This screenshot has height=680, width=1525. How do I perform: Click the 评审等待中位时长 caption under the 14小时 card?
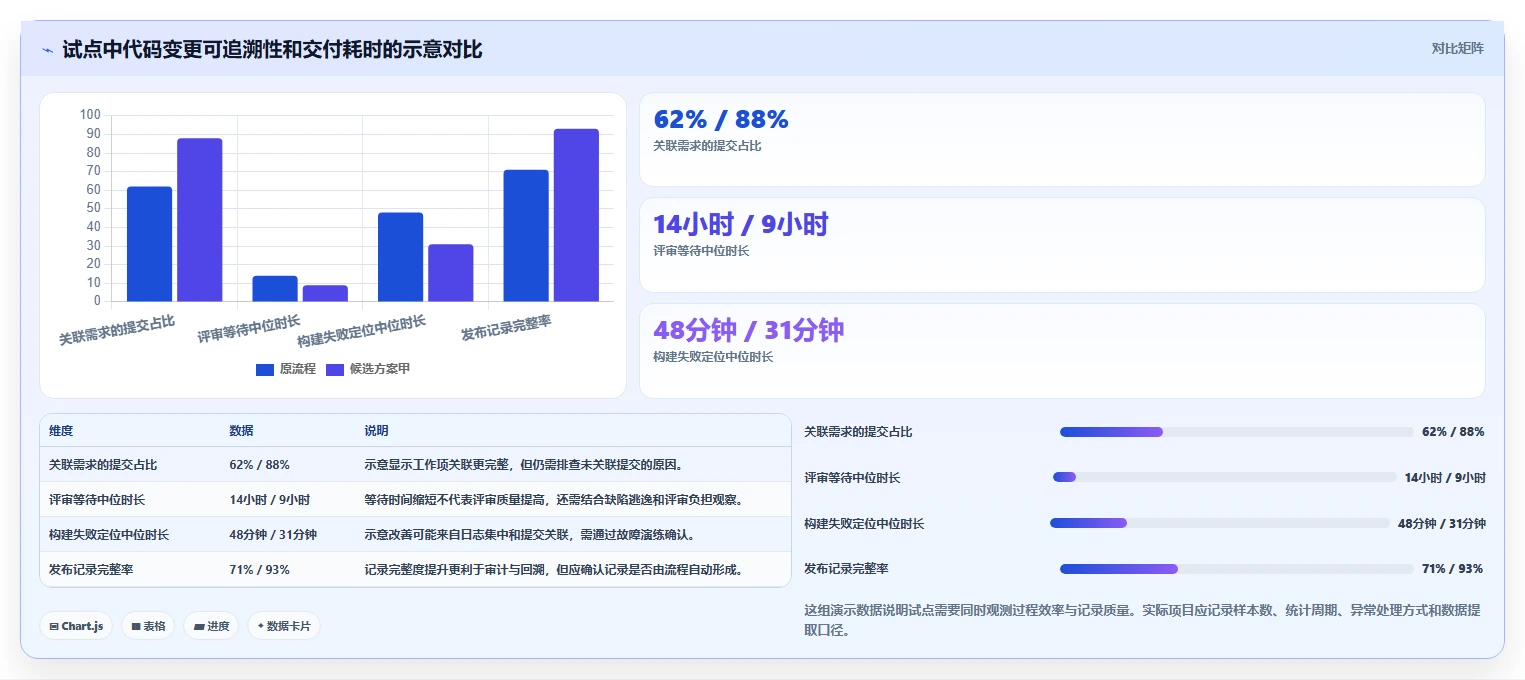point(701,251)
